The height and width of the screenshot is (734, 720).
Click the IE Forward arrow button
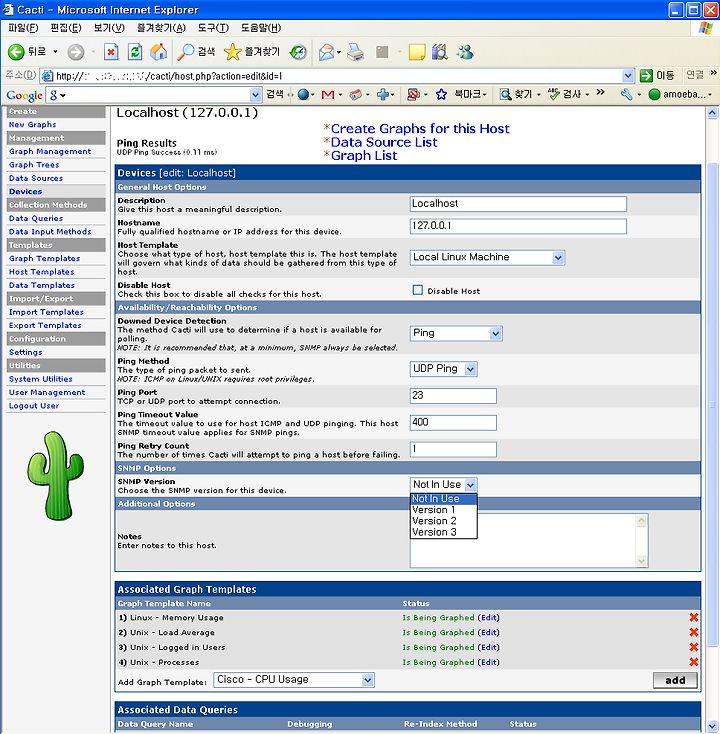click(75, 52)
